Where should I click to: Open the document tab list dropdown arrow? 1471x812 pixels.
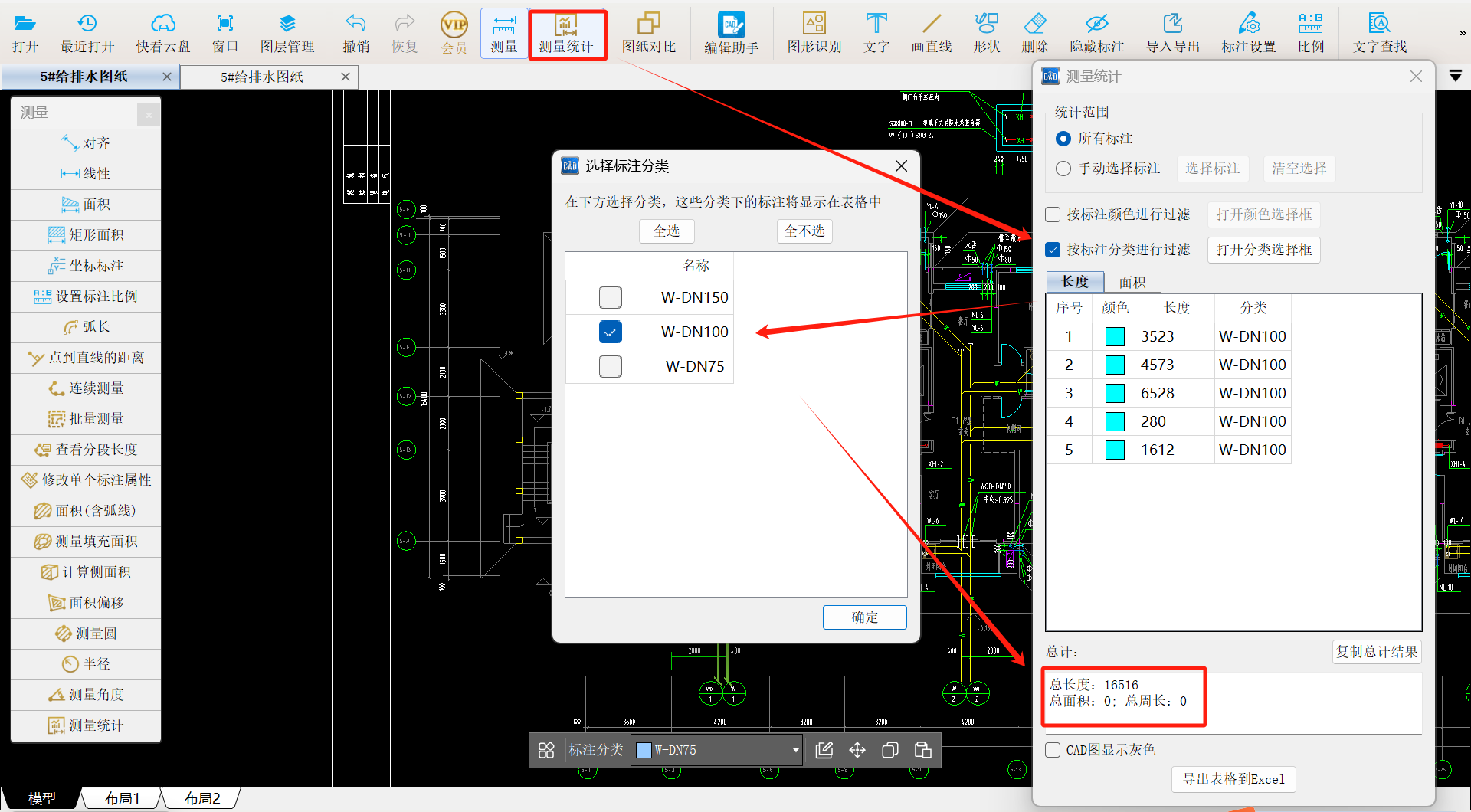(x=1456, y=76)
